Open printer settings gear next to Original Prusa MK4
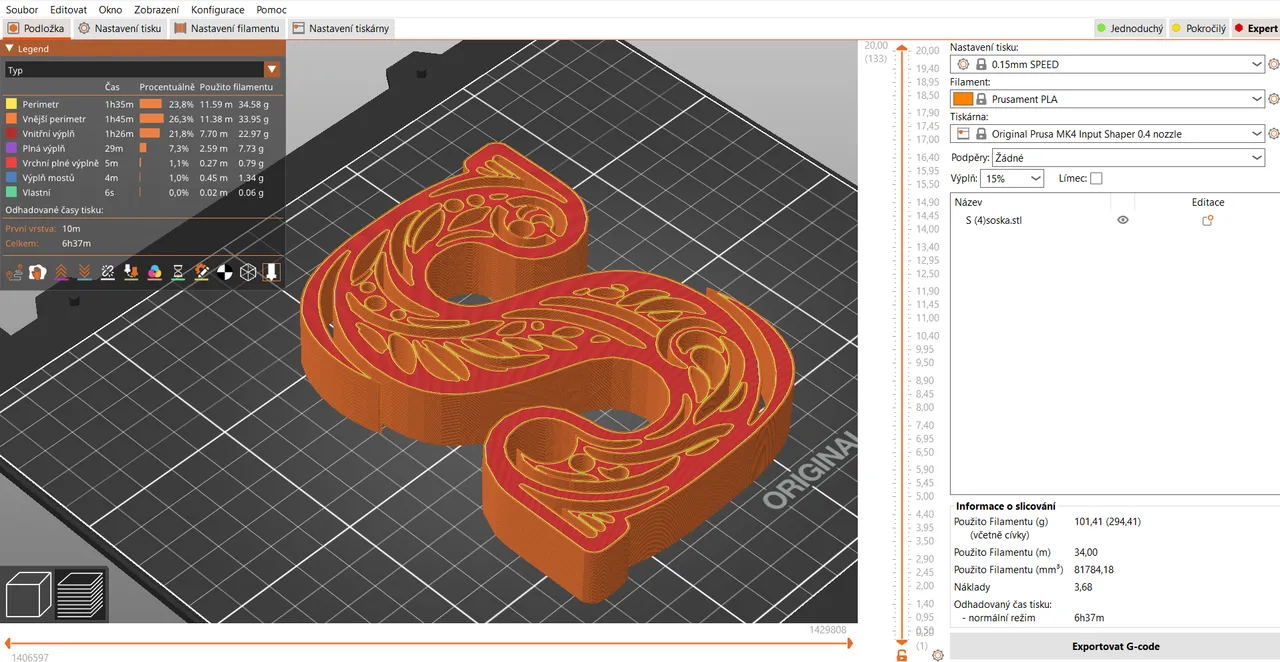 (1273, 134)
